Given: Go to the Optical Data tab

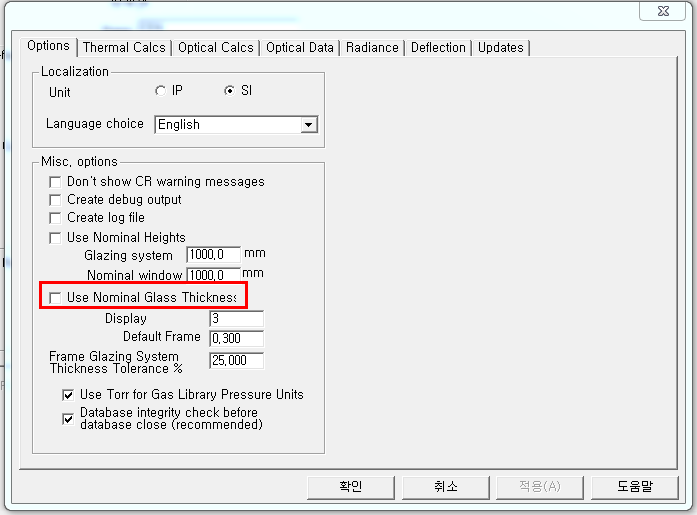Looking at the screenshot, I should [x=300, y=47].
